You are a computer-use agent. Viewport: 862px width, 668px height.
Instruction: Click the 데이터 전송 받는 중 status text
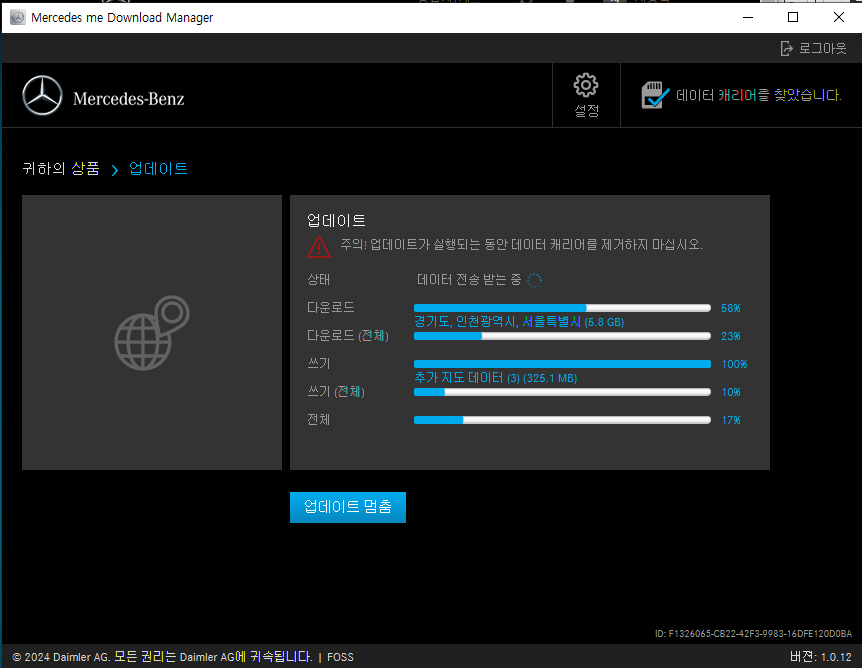point(469,280)
